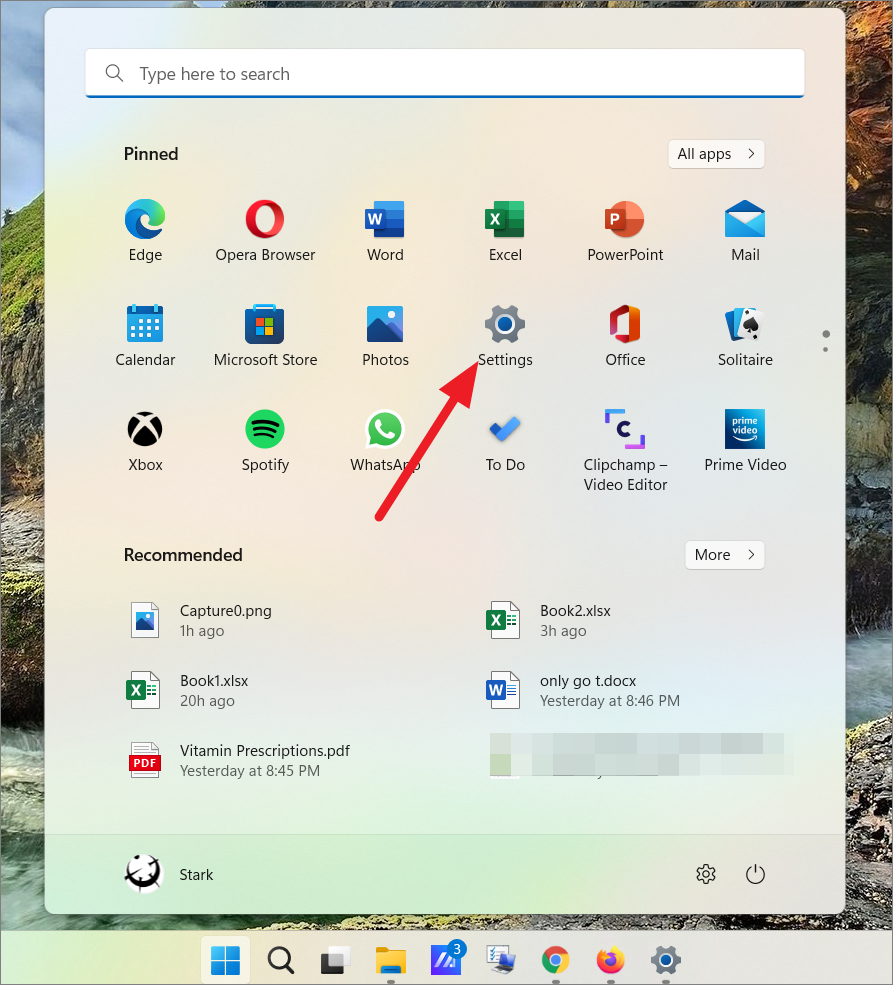Launch the To Do app
The height and width of the screenshot is (985, 893).
tap(505, 440)
